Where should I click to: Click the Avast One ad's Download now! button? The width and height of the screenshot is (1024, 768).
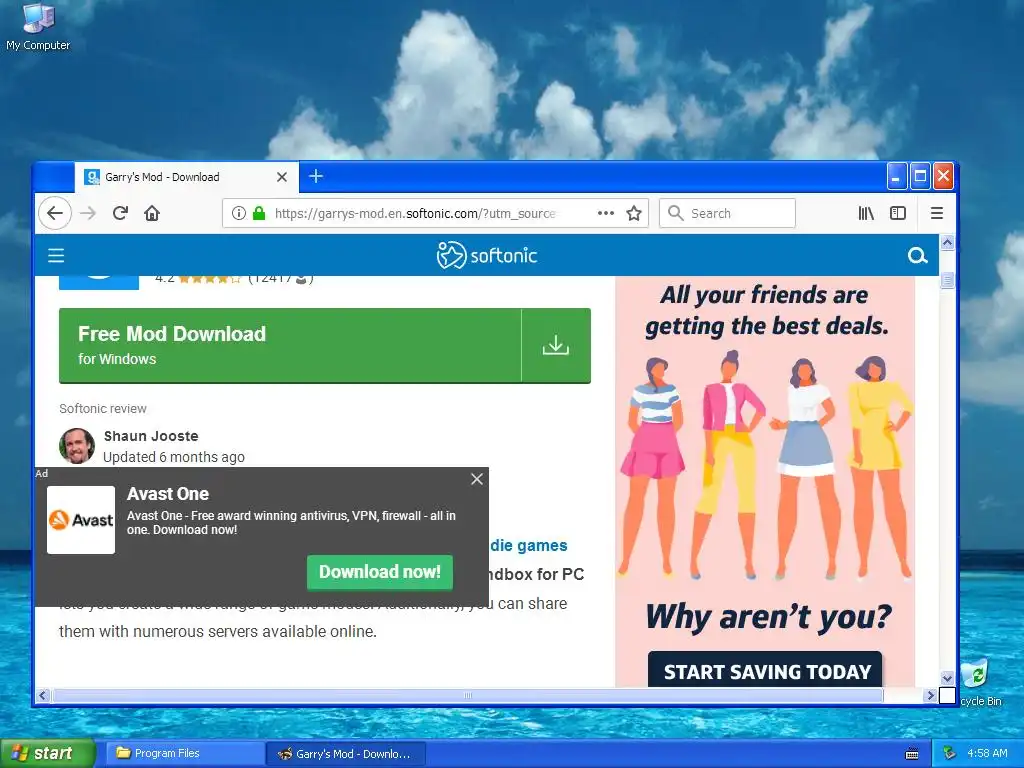380,572
